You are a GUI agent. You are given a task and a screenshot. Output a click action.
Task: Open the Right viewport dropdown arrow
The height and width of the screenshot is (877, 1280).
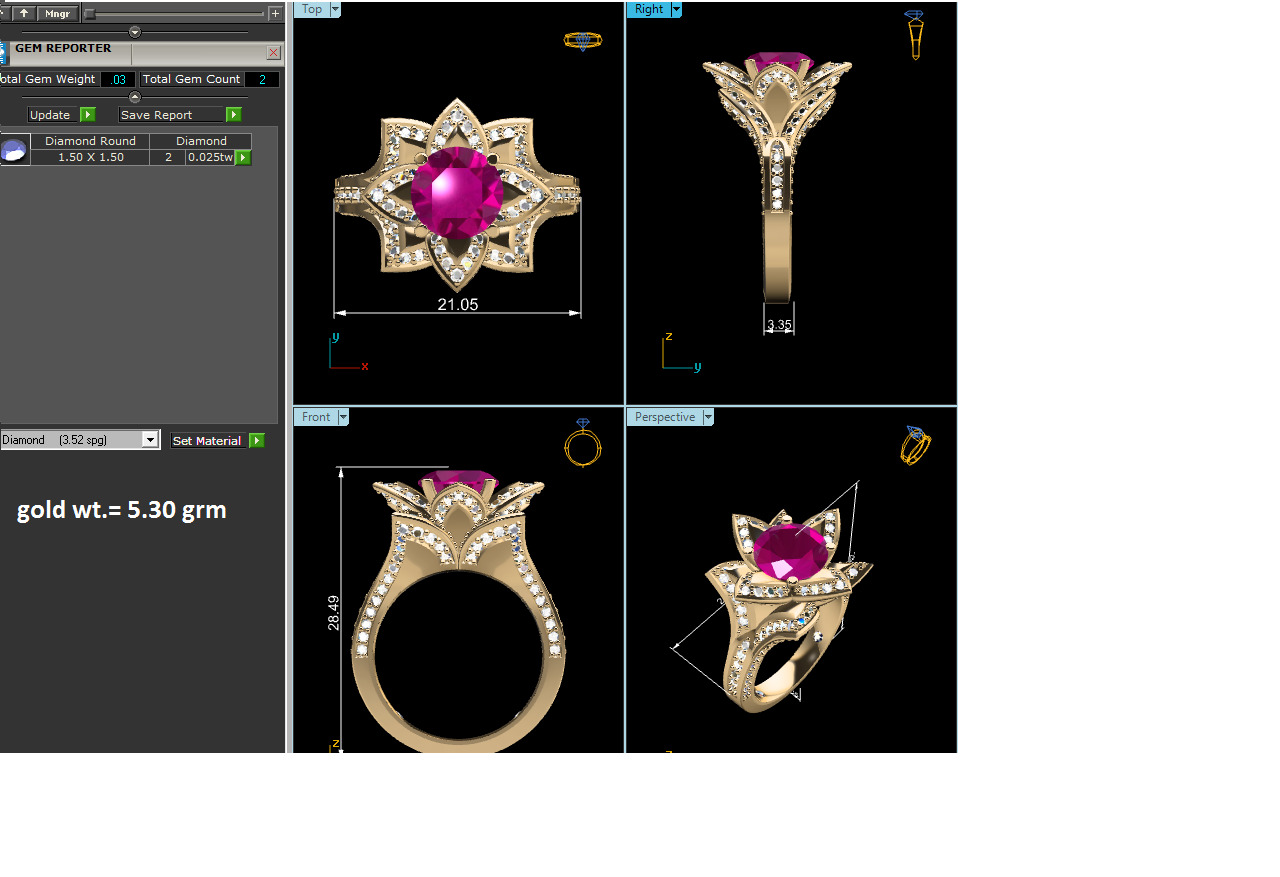[x=676, y=9]
